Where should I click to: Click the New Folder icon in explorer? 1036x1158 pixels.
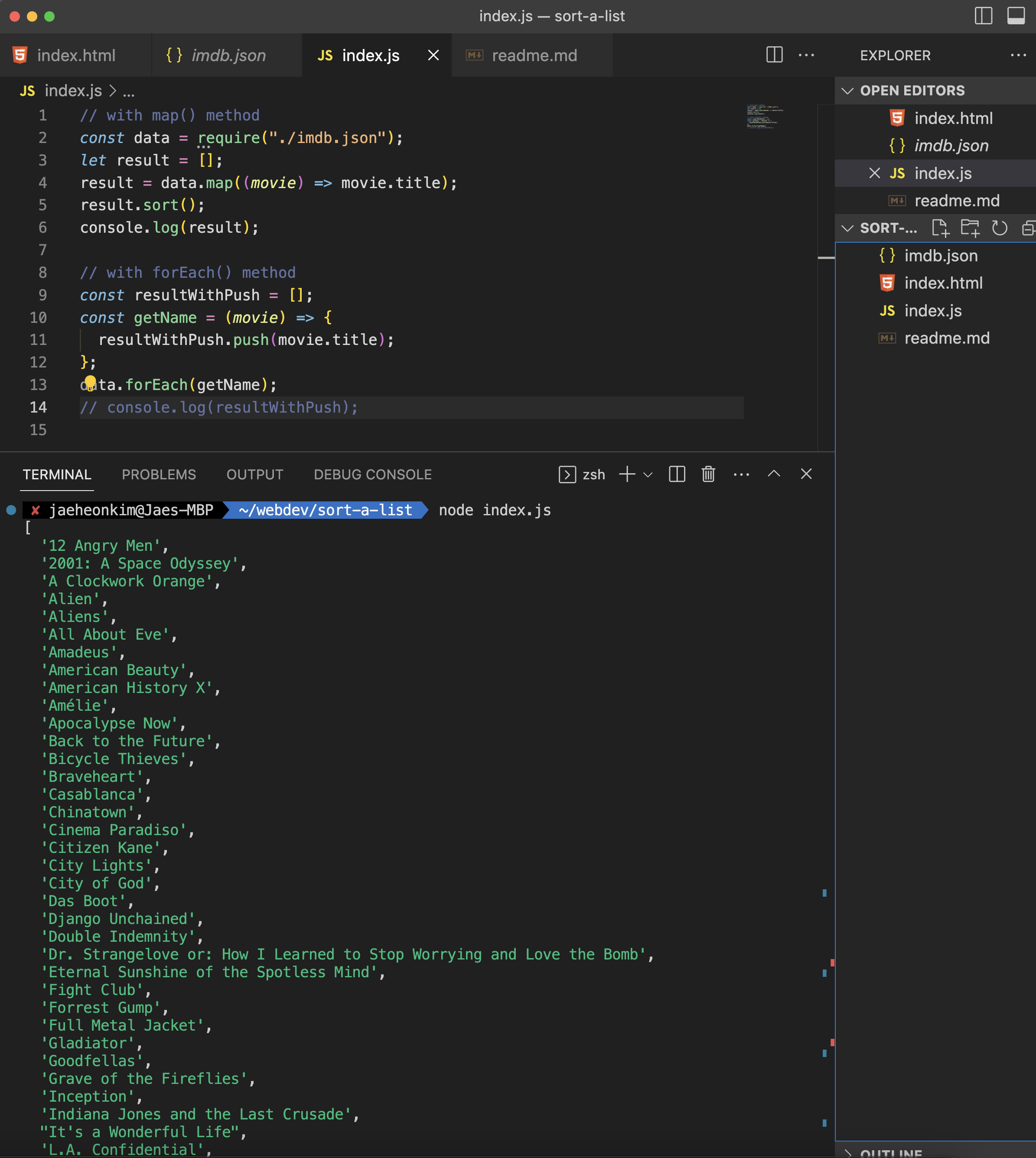970,228
